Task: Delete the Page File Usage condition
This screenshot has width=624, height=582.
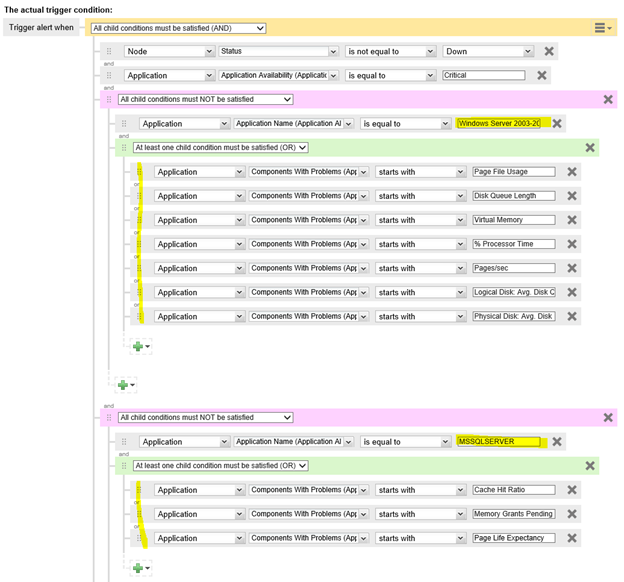Action: coord(572,172)
